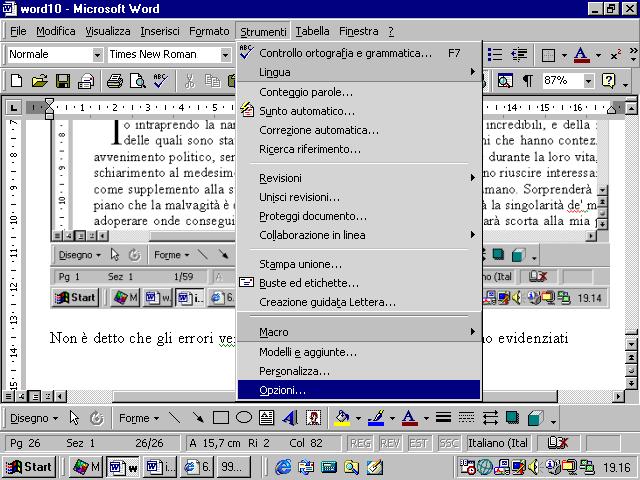The width and height of the screenshot is (640, 480).
Task: Choose Conteggio parole… menu item
Action: click(x=358, y=92)
